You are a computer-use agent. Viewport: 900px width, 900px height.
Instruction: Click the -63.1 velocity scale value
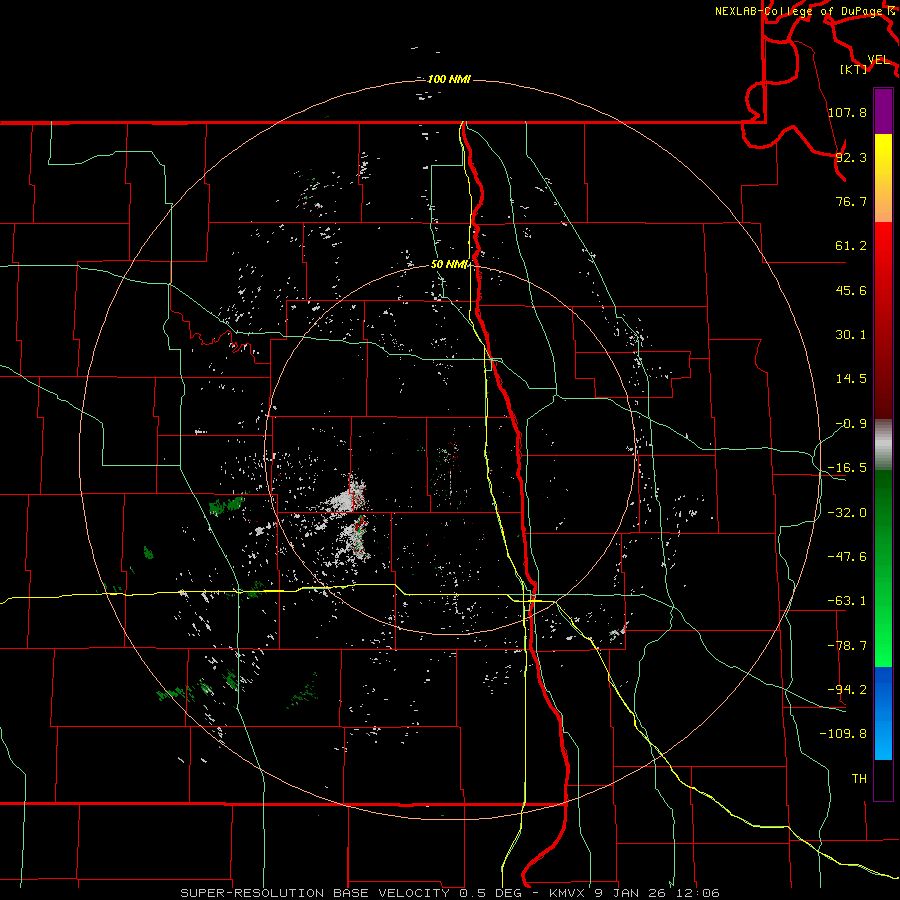click(x=847, y=601)
